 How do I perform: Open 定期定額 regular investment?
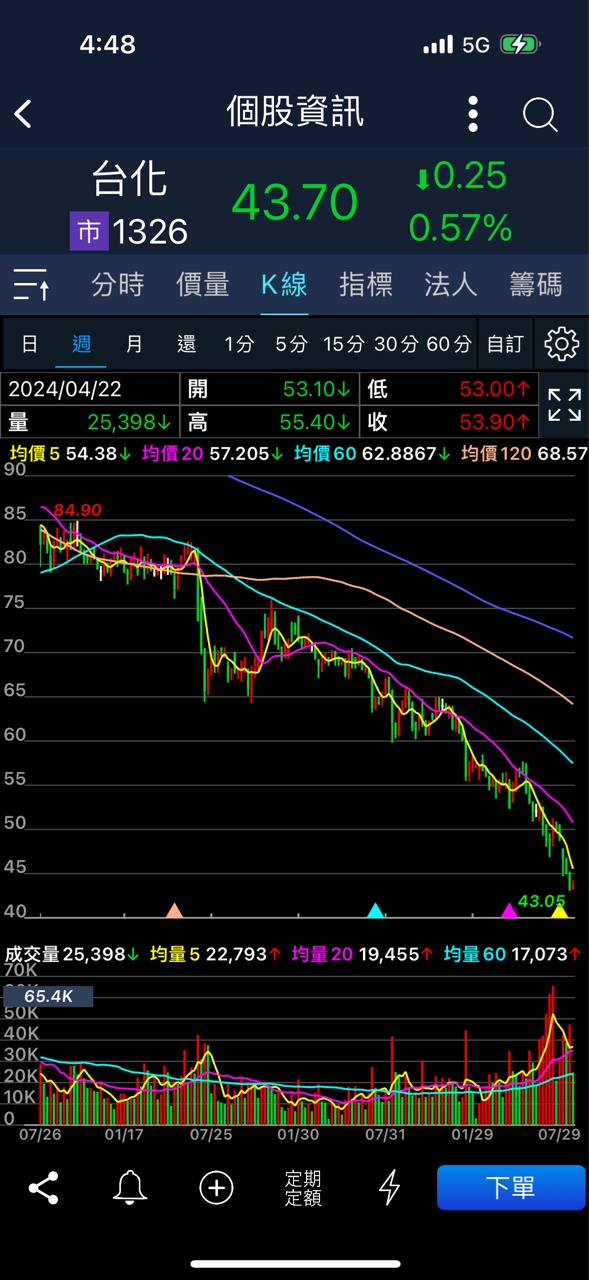click(303, 1188)
